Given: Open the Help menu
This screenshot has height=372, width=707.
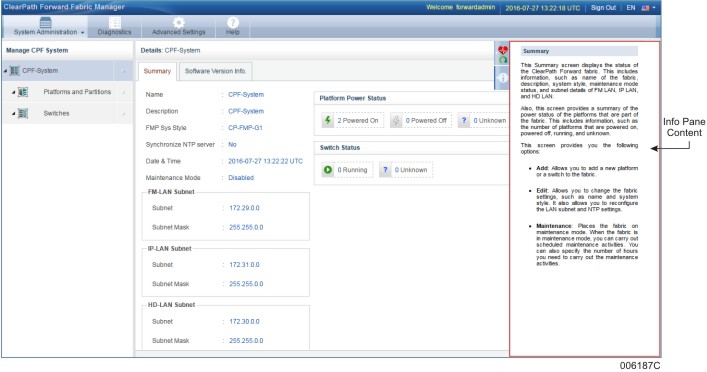Looking at the screenshot, I should point(233,27).
